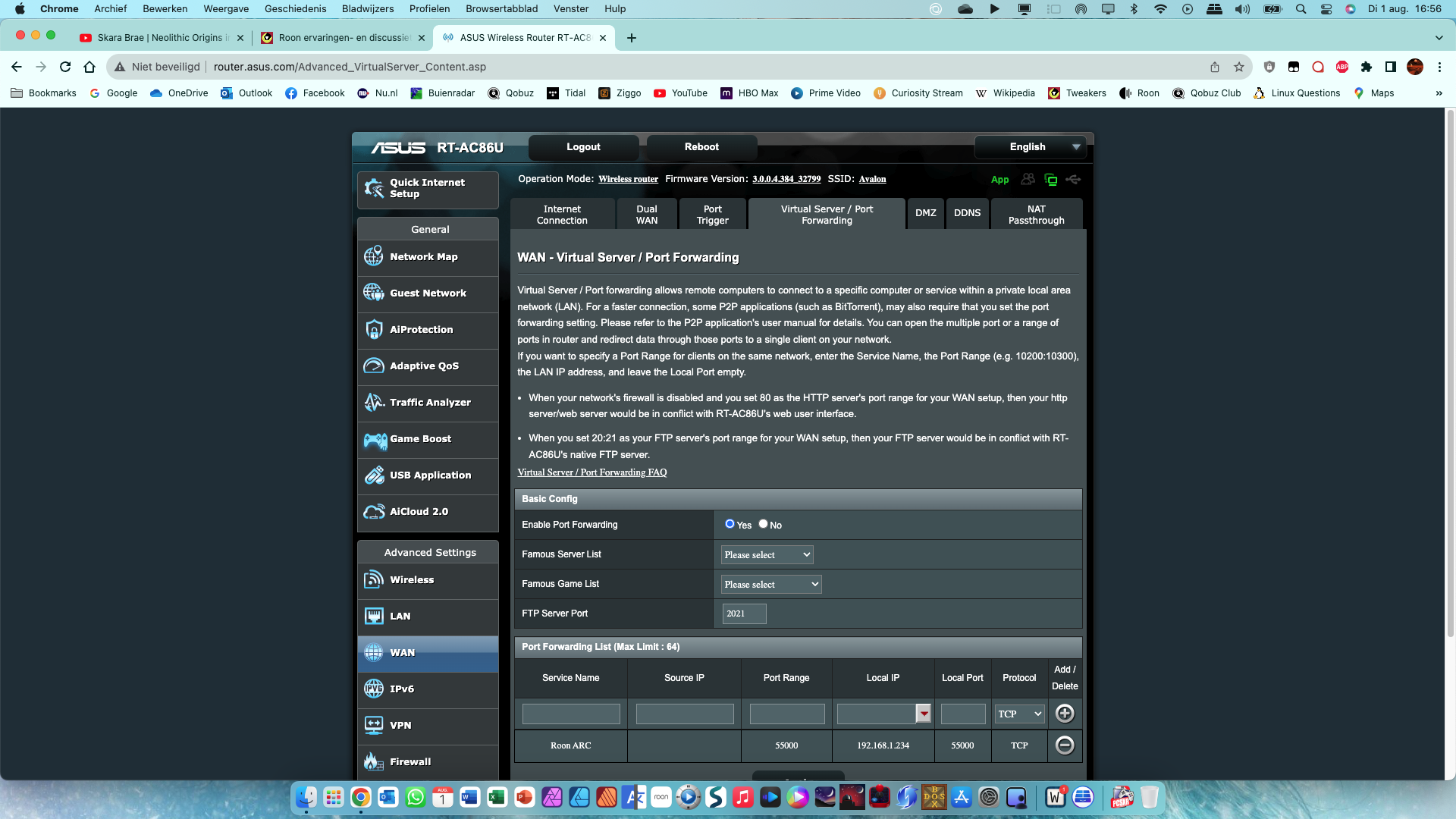1456x819 pixels.
Task: Click the Network Map sidebar icon
Action: [x=374, y=256]
